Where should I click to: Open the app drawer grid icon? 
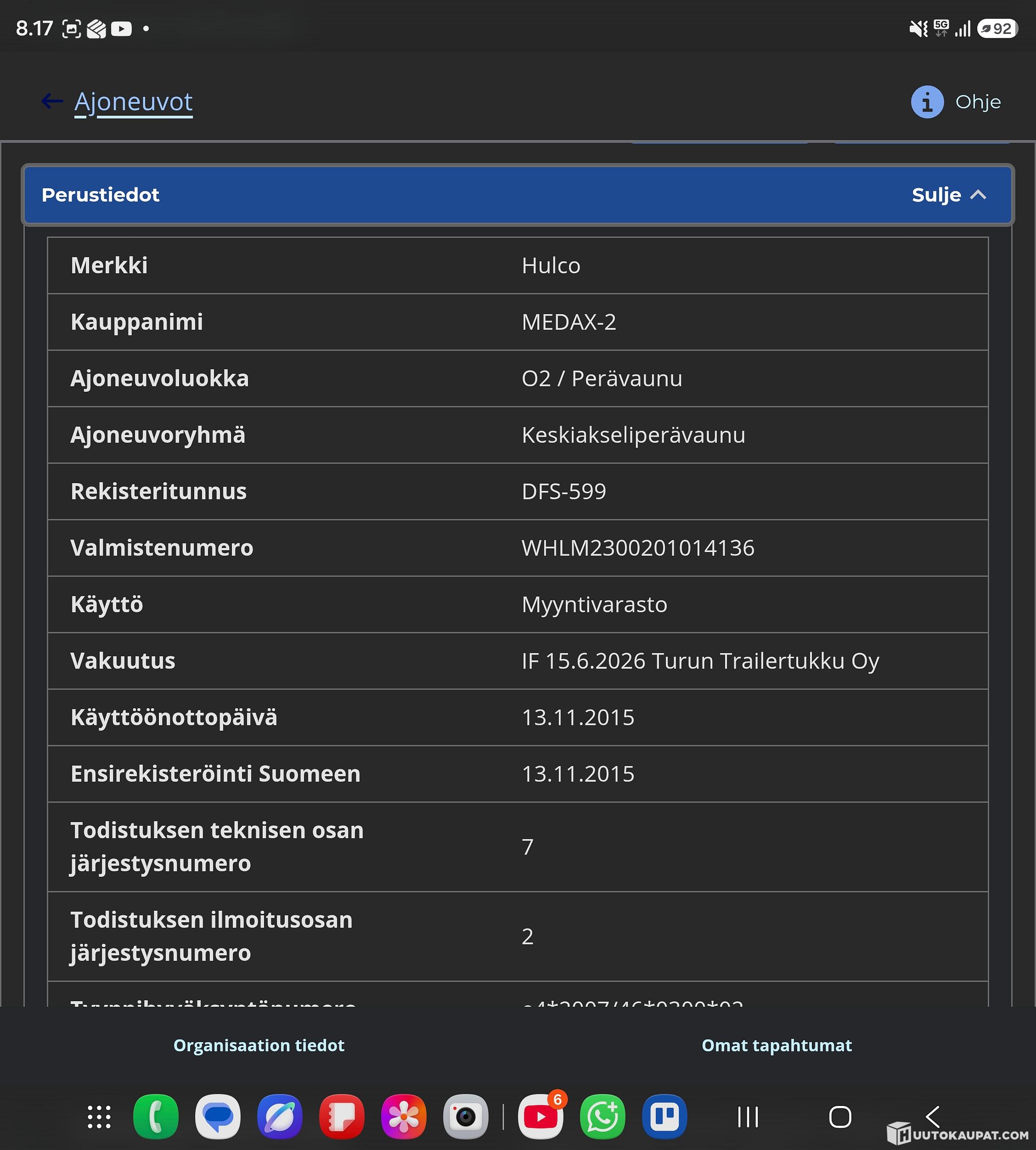(x=99, y=1117)
